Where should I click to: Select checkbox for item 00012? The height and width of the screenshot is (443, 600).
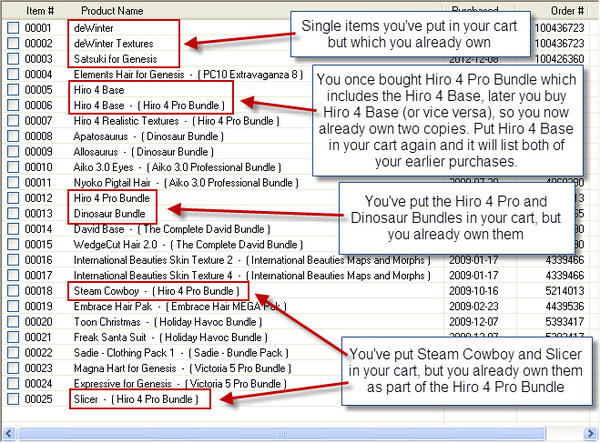[x=13, y=198]
